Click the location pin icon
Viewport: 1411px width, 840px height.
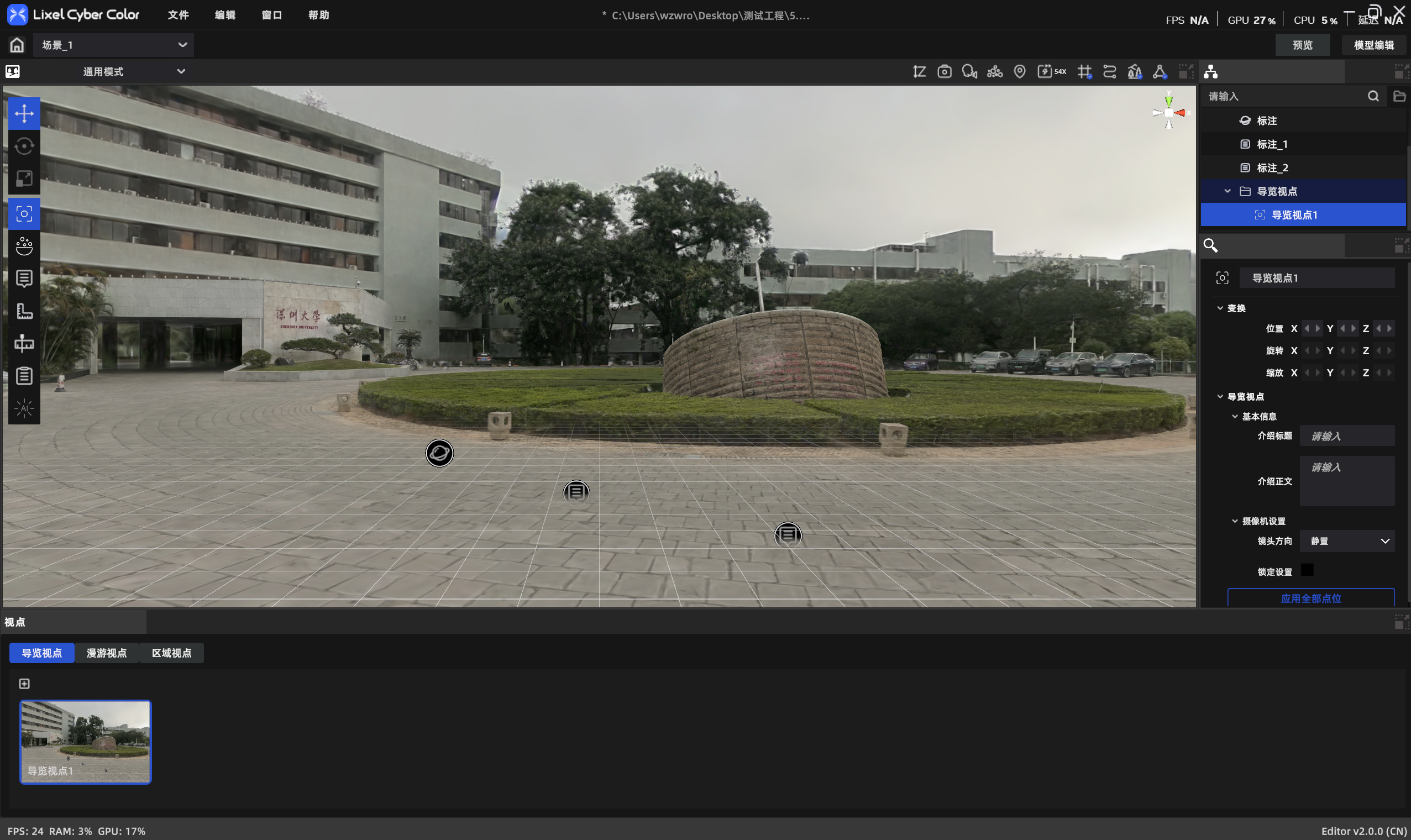(x=1019, y=72)
